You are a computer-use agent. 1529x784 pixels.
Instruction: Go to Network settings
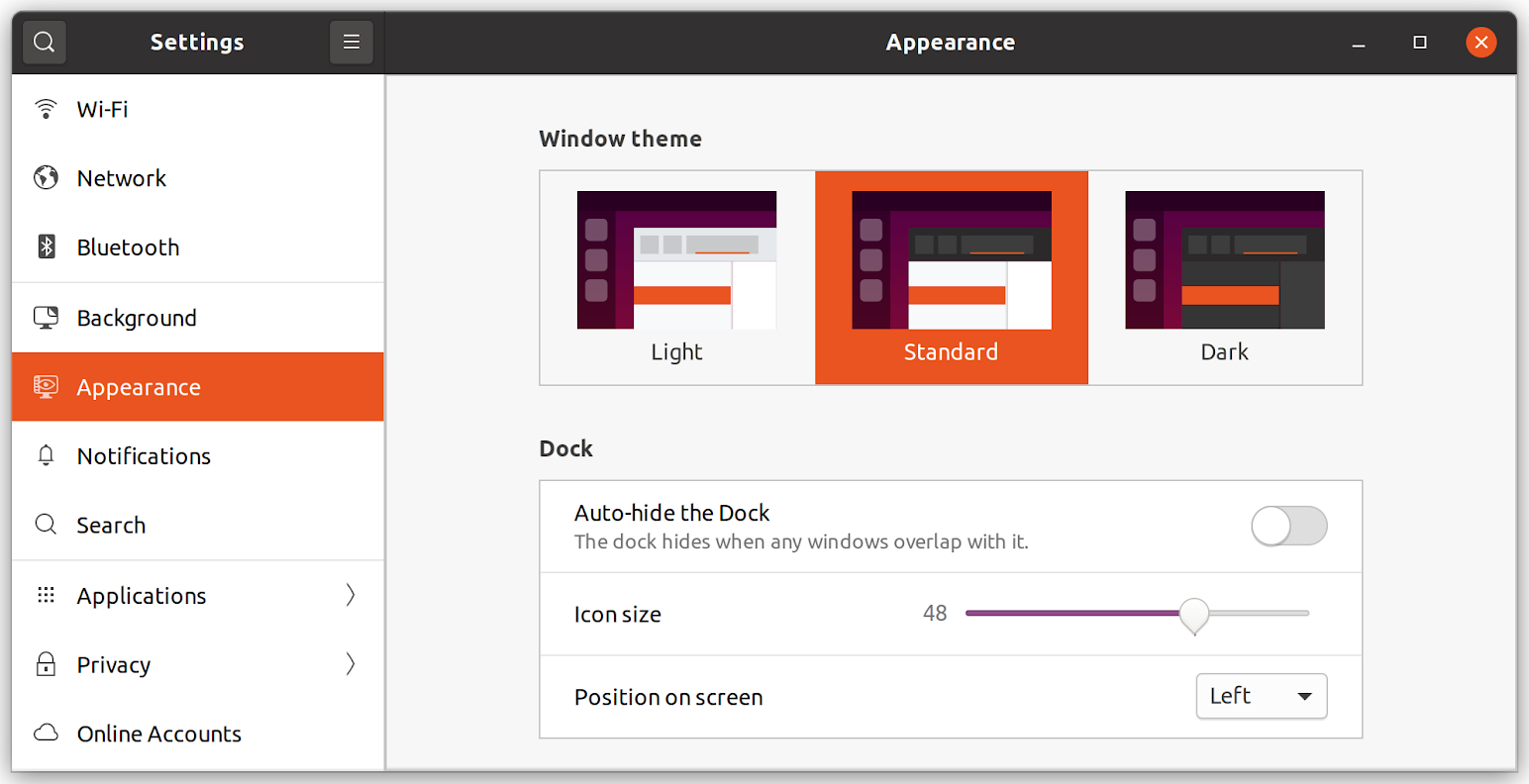(198, 178)
